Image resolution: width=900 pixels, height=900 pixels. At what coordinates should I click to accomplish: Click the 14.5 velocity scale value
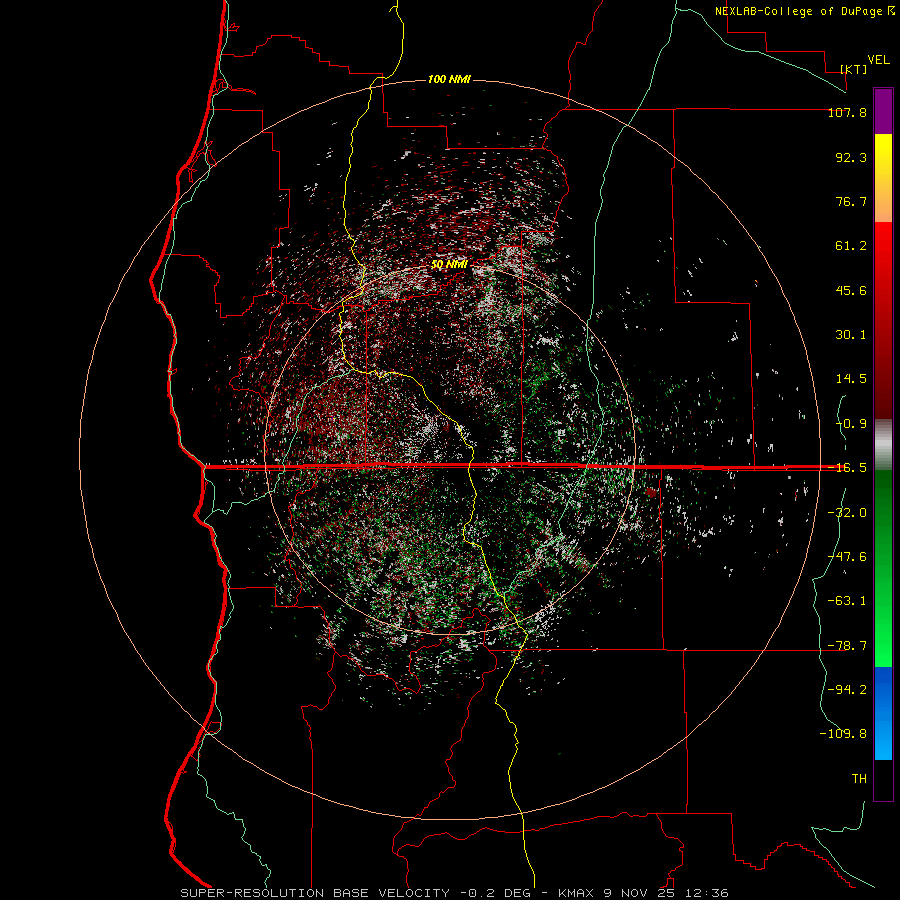point(851,379)
